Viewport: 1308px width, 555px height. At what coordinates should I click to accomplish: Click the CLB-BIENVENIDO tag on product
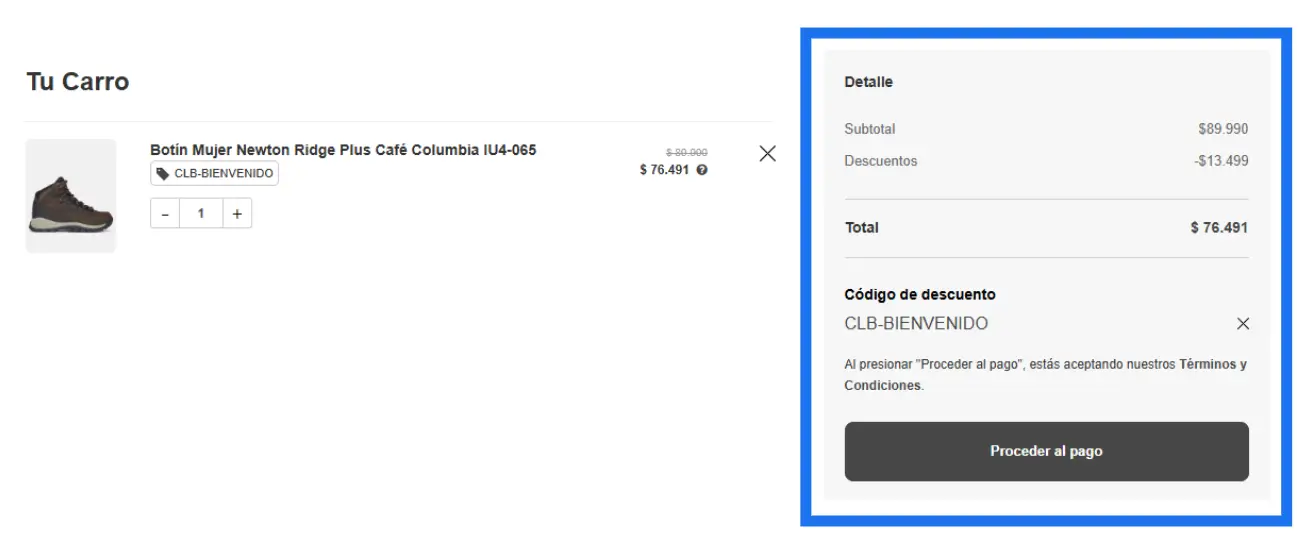(214, 173)
